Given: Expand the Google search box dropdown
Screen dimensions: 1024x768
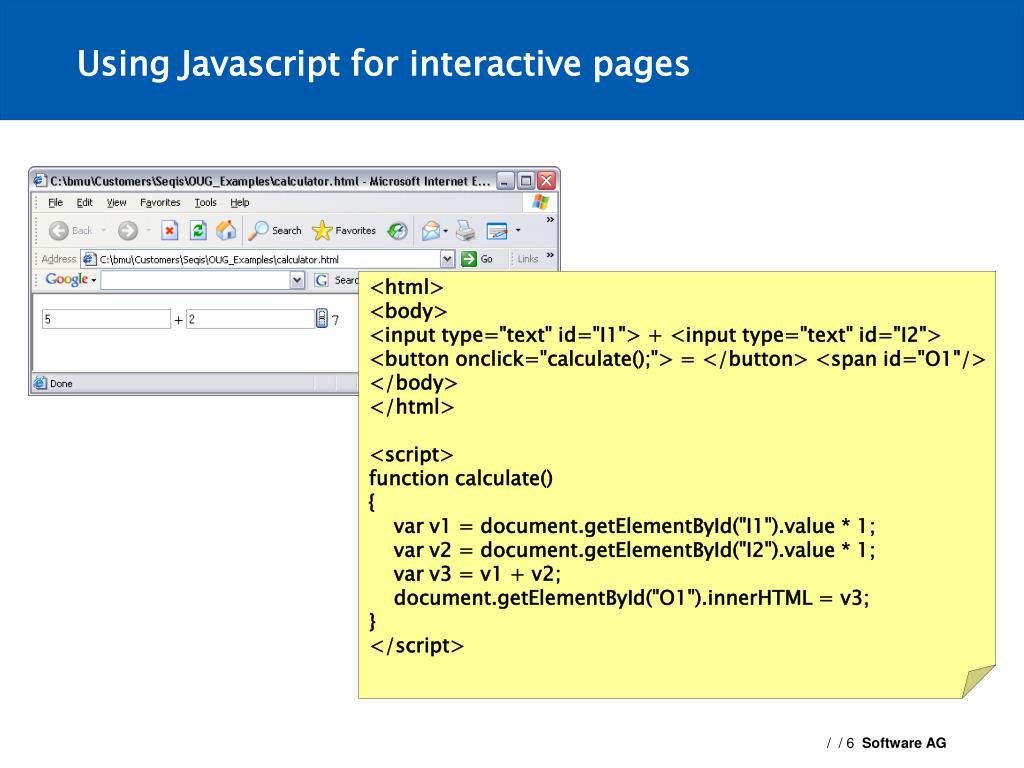Looking at the screenshot, I should coord(297,280).
